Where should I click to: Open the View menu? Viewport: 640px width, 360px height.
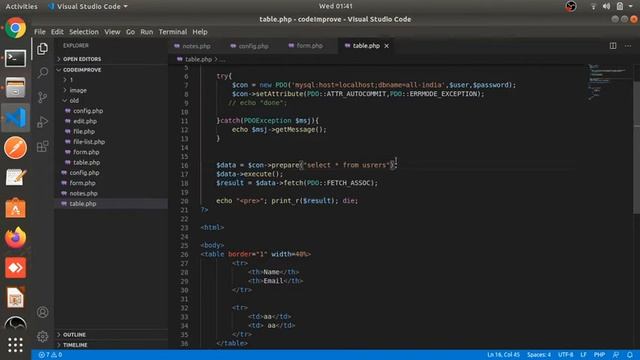pyautogui.click(x=112, y=32)
